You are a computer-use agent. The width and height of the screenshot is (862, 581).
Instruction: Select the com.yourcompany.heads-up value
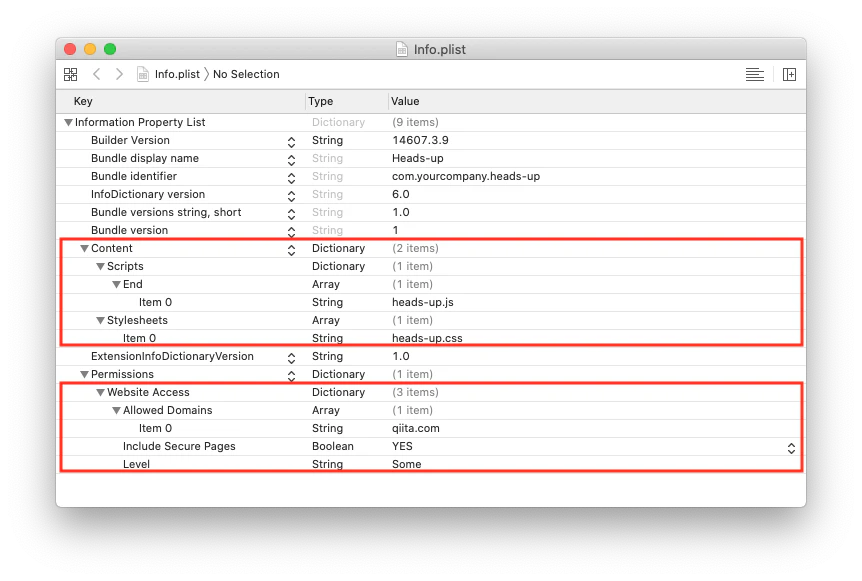coord(466,176)
